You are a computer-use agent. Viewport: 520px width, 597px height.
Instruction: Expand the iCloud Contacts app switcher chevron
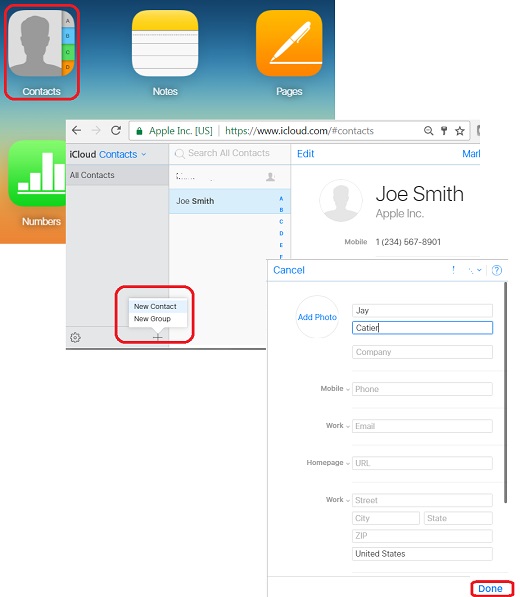coord(144,154)
